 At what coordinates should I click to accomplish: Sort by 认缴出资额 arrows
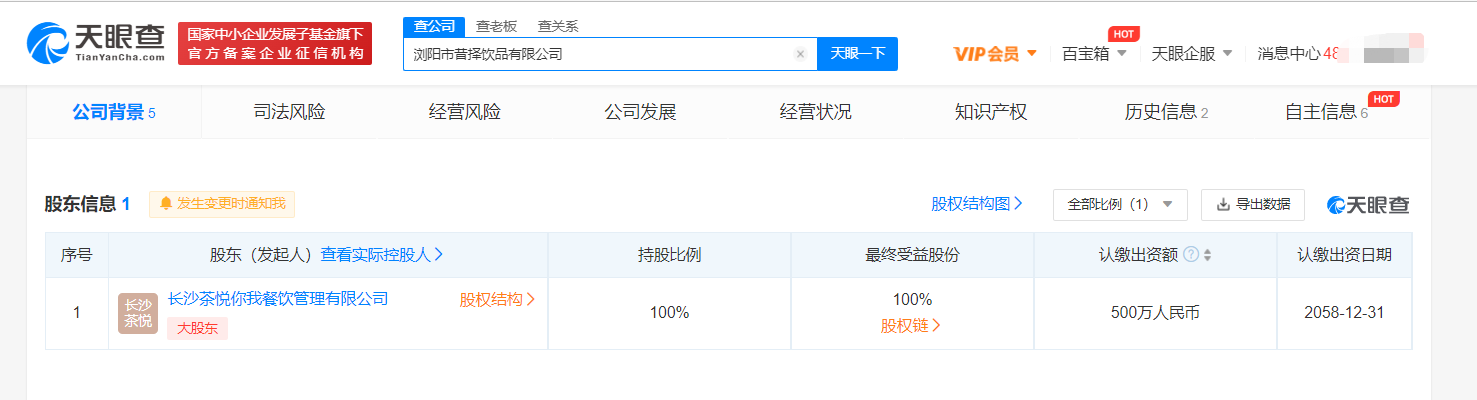tap(1207, 255)
